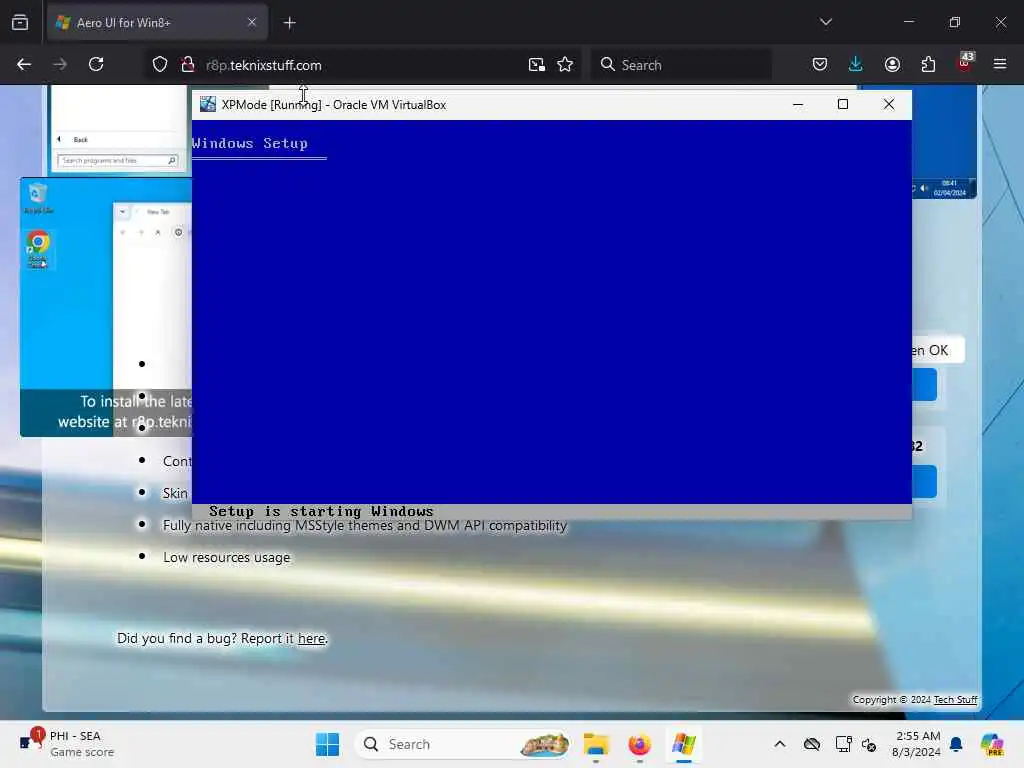Open the PHI - SEA game score widget
This screenshot has width=1024, height=768.
coord(67,744)
